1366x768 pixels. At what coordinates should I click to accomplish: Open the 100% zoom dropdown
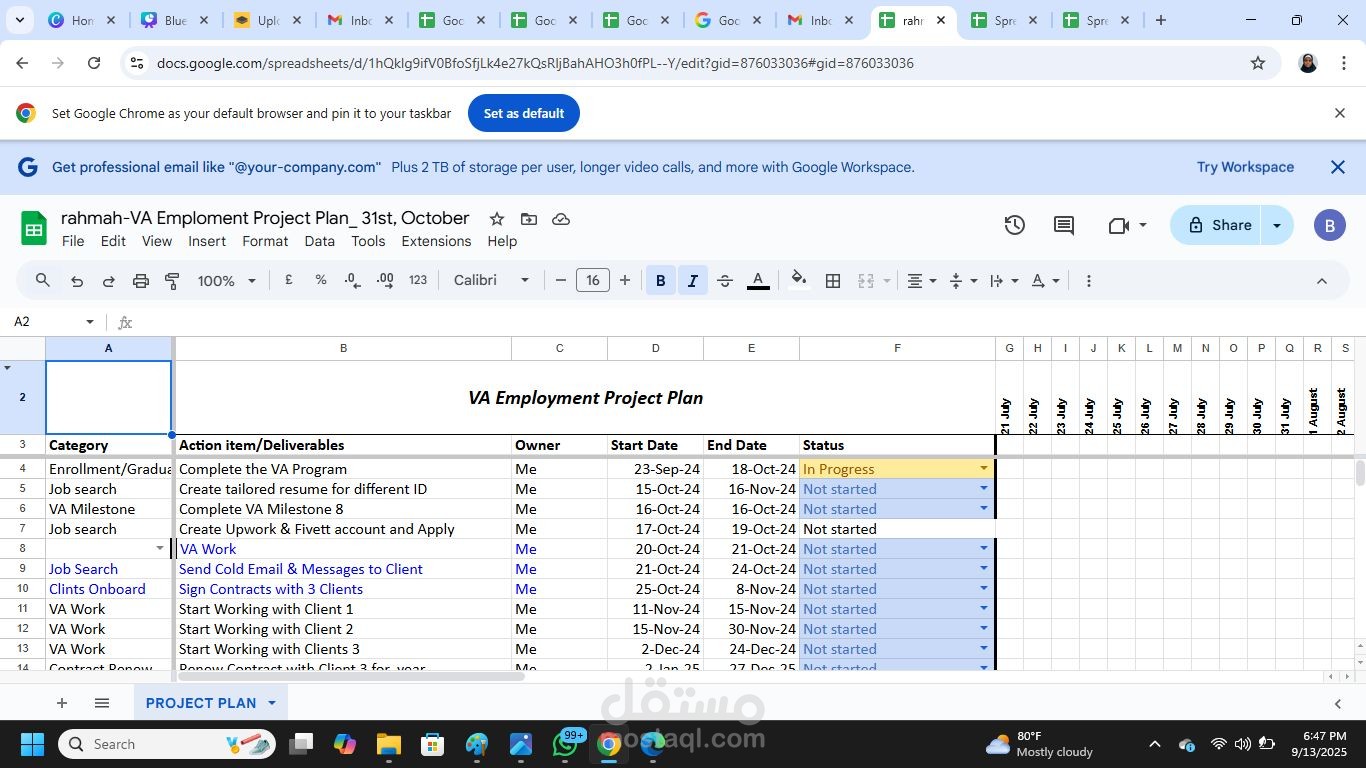pos(226,281)
